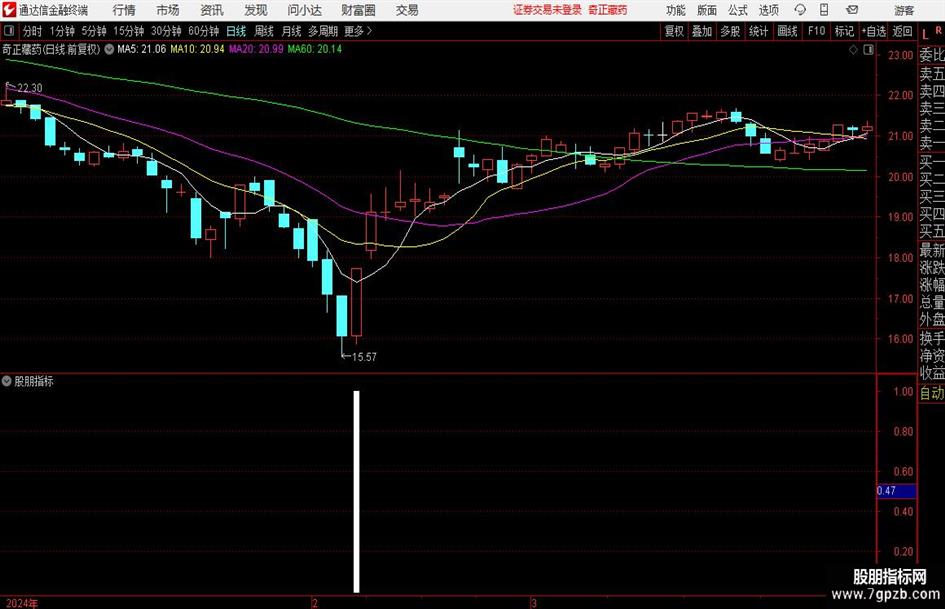Open the 功能 menu
Image resolution: width=945 pixels, height=609 pixels.
[x=676, y=10]
